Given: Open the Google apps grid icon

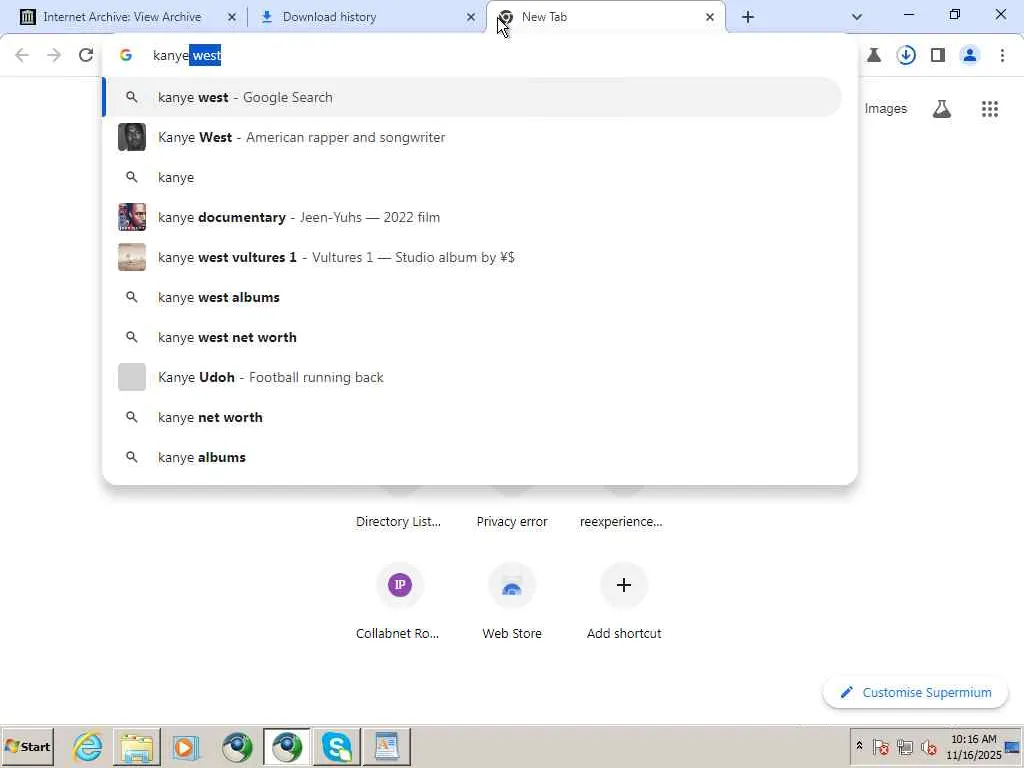Looking at the screenshot, I should point(989,109).
